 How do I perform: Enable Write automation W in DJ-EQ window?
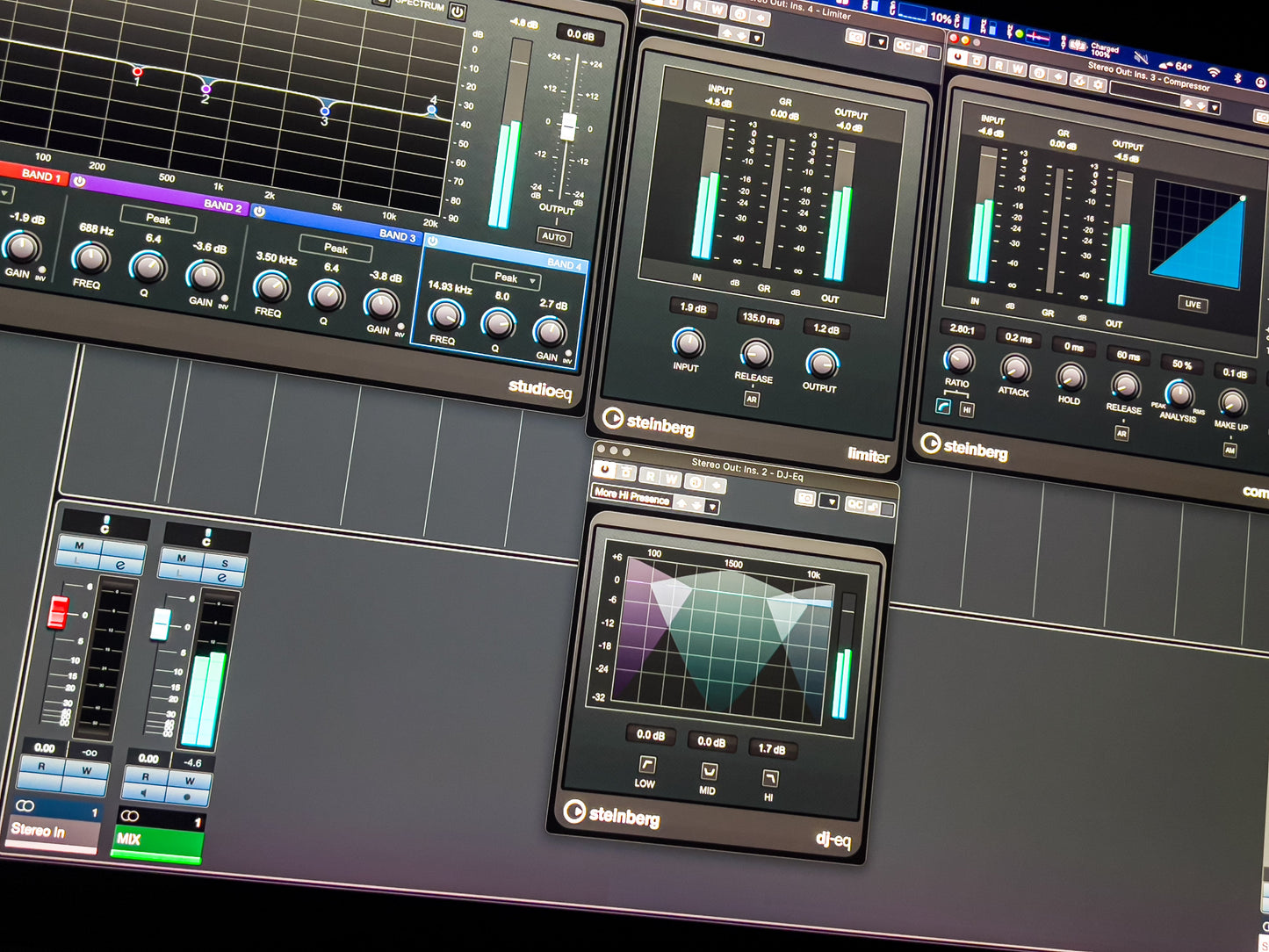pyautogui.click(x=672, y=479)
